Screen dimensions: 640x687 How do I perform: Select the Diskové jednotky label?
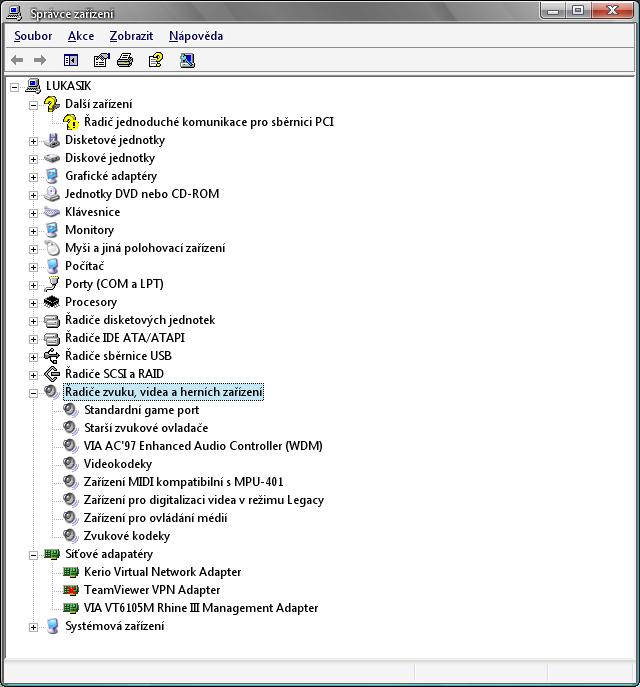pos(110,158)
